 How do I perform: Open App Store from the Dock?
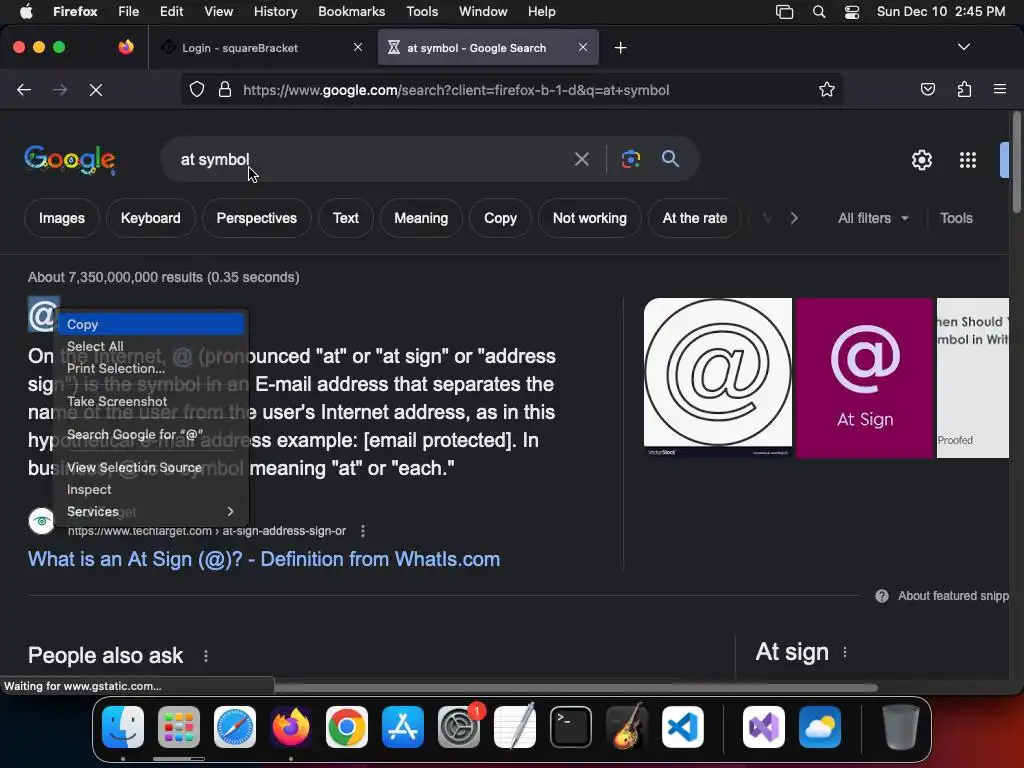pyautogui.click(x=403, y=727)
